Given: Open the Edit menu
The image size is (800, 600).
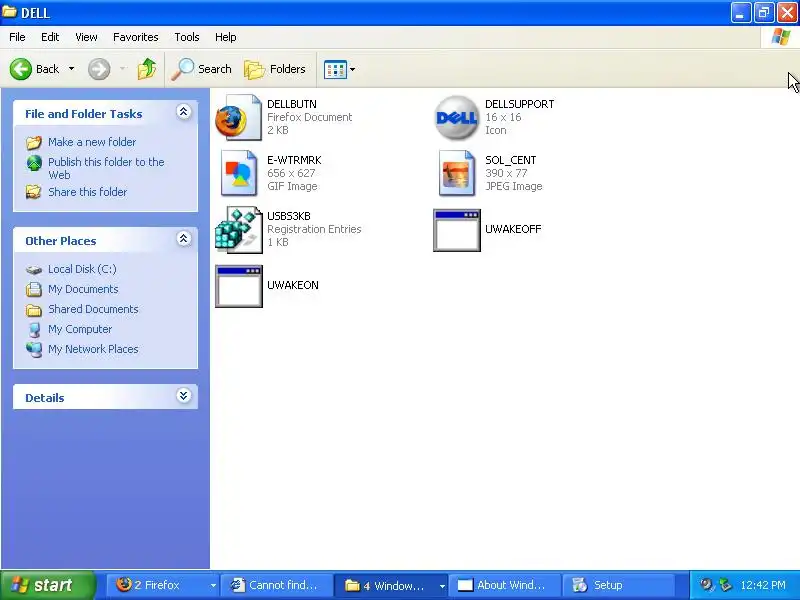Looking at the screenshot, I should [50, 37].
